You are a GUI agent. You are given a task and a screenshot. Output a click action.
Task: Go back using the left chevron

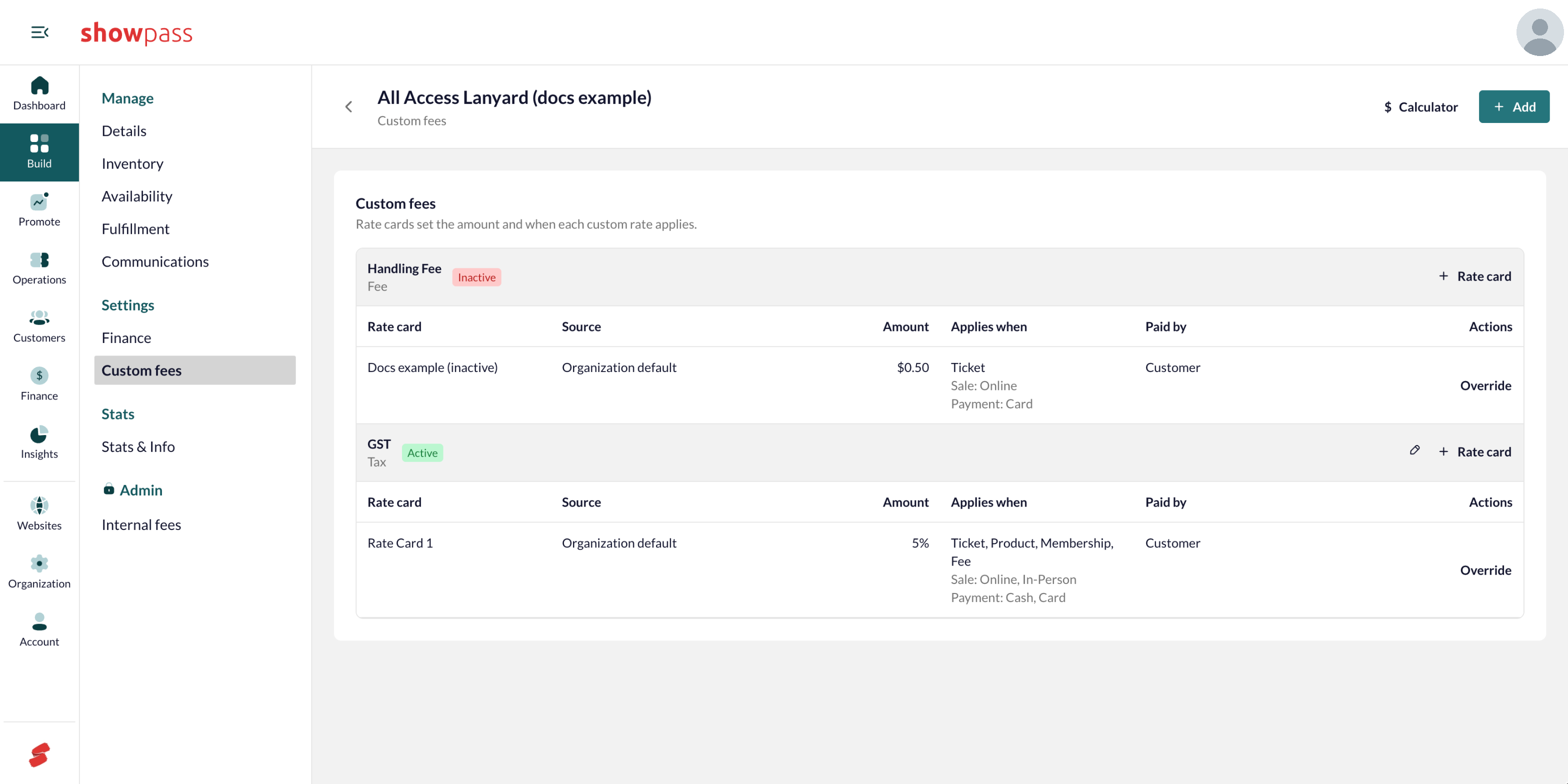349,107
